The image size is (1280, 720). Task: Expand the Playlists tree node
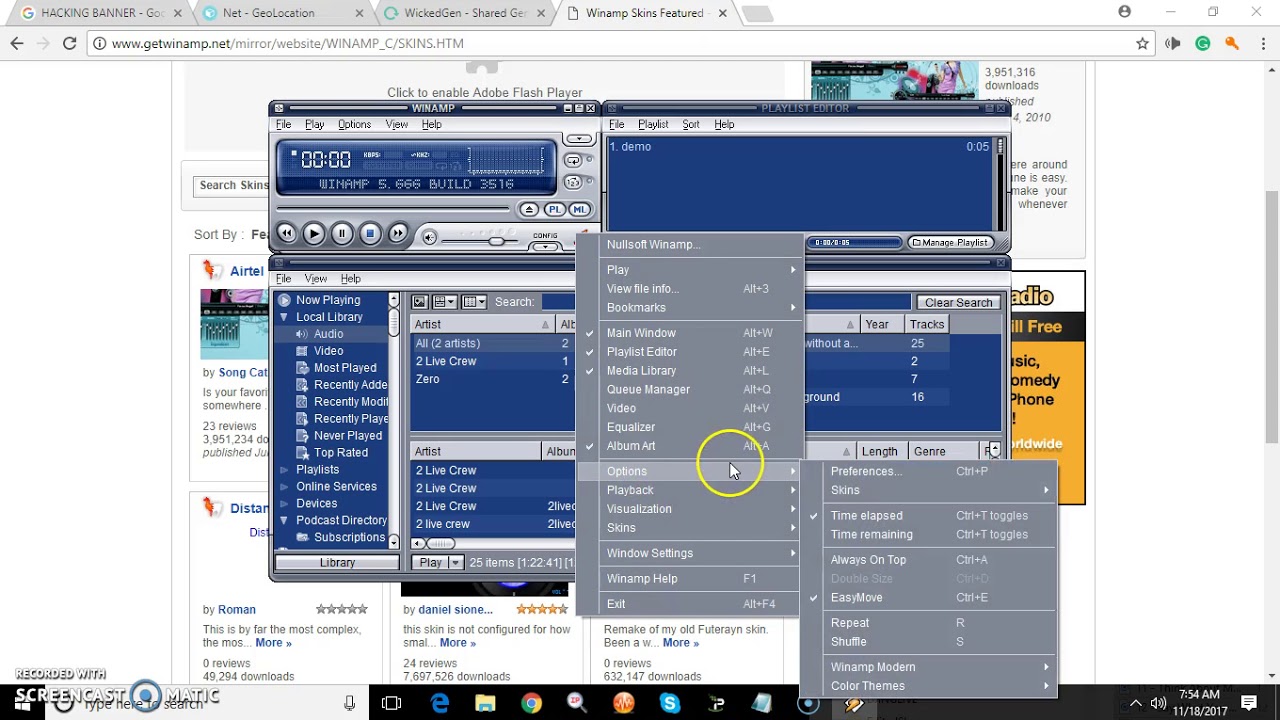[x=284, y=470]
